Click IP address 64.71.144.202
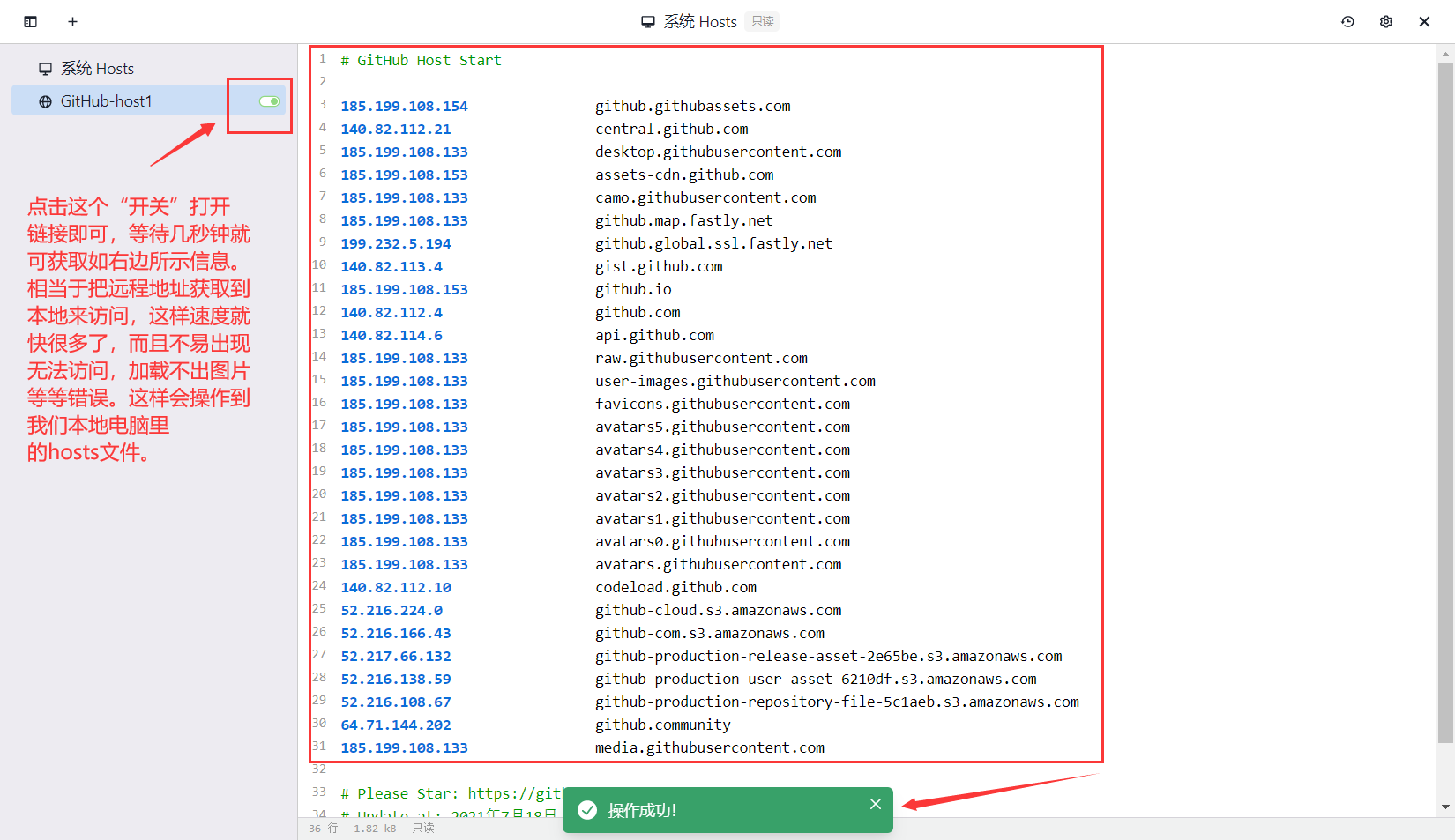 396,725
